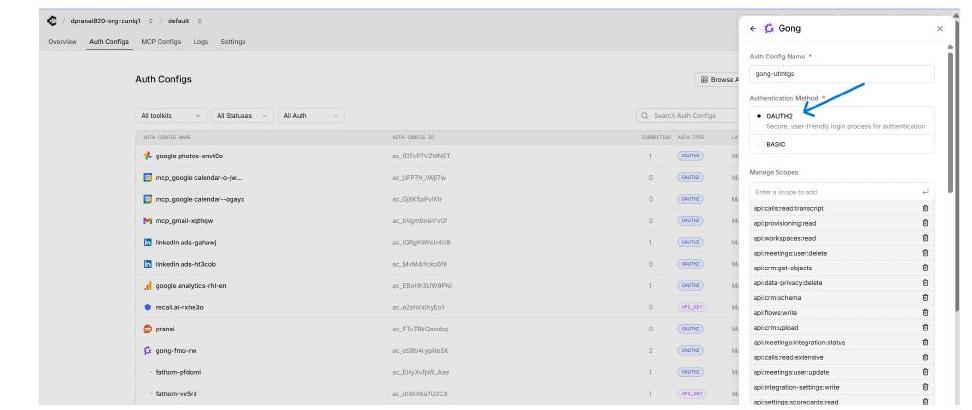Delete the api:workspaces:read scope

coord(926,238)
